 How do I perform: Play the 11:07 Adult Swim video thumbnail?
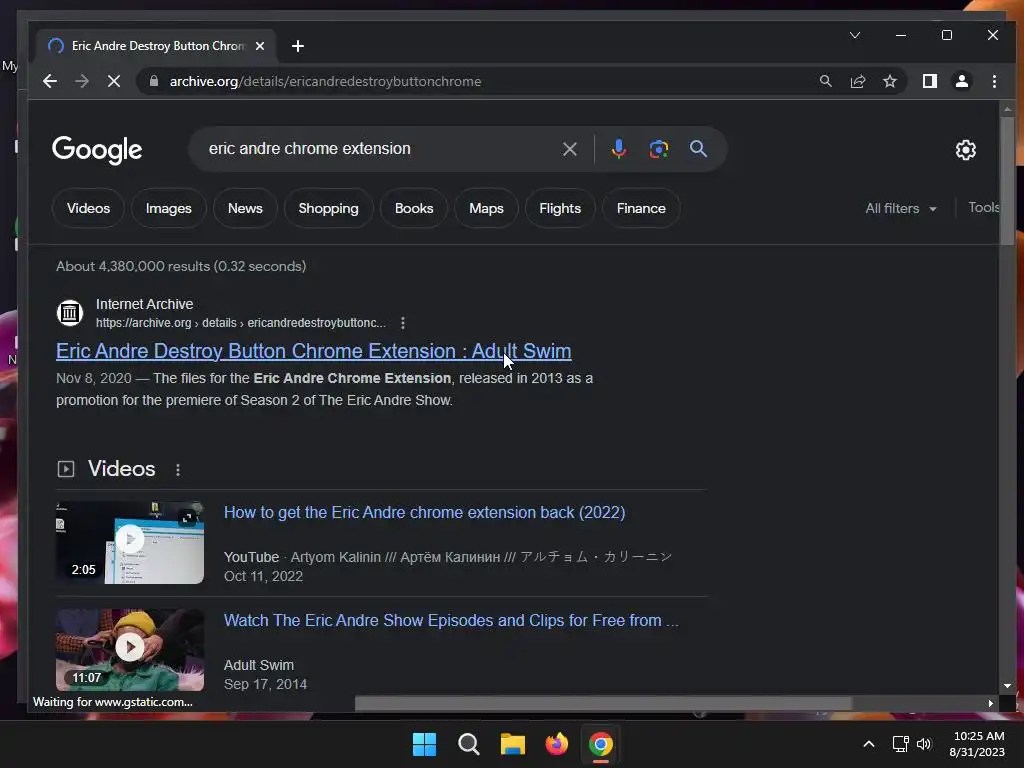tap(130, 650)
